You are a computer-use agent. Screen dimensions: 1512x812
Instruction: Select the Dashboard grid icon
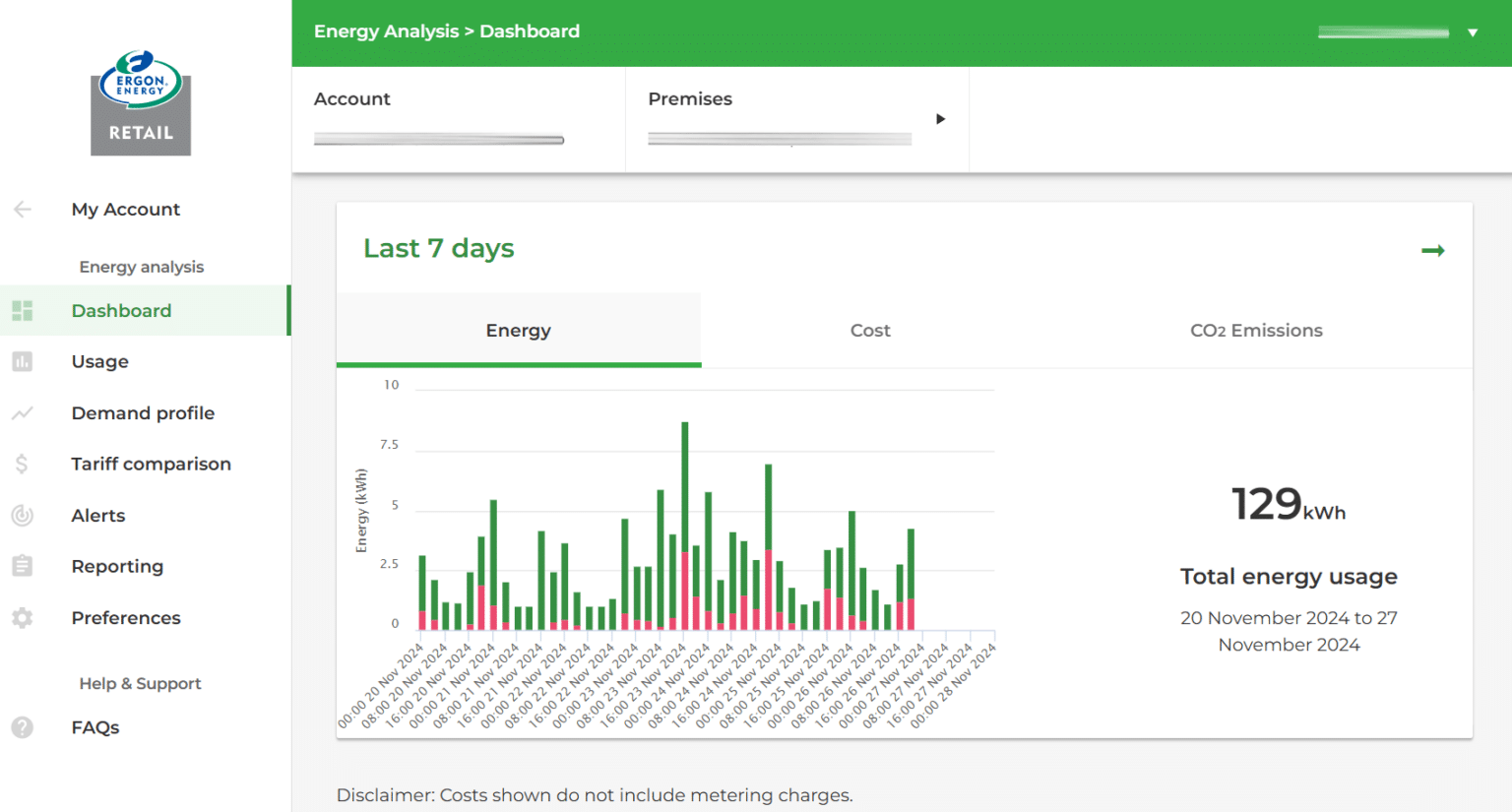point(22,310)
